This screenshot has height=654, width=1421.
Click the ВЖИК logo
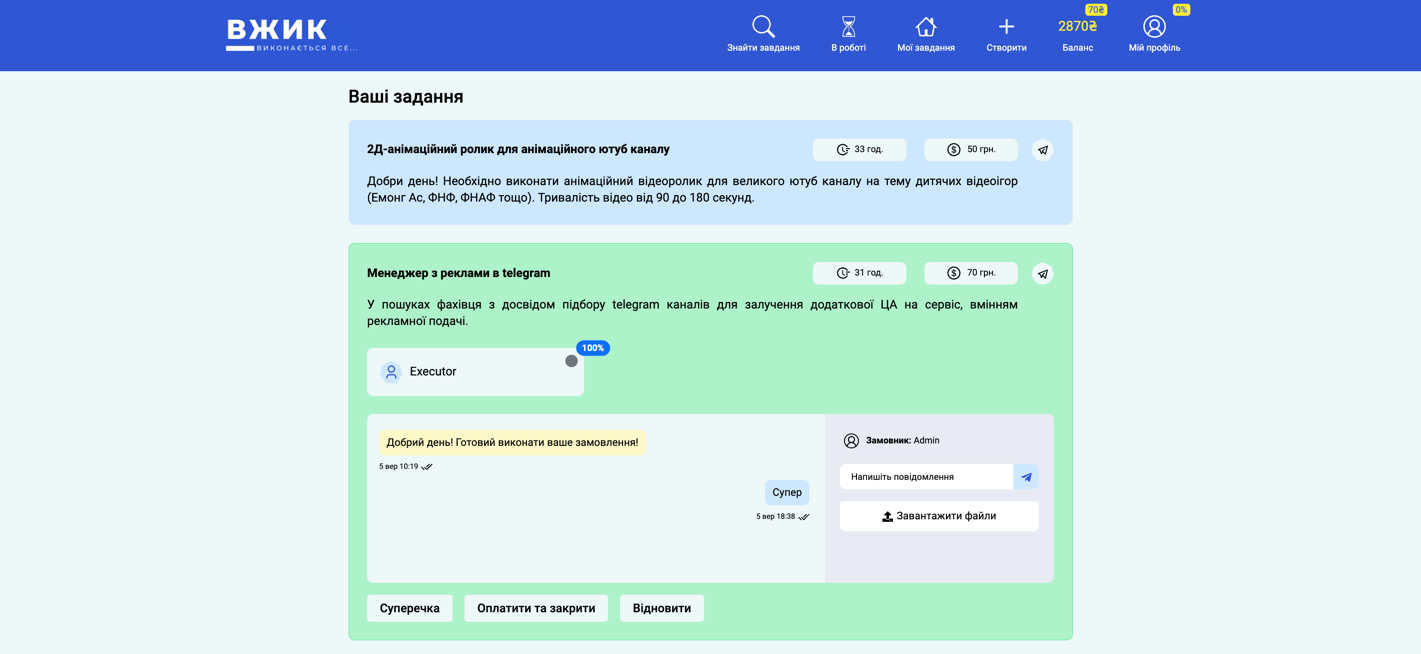click(291, 35)
